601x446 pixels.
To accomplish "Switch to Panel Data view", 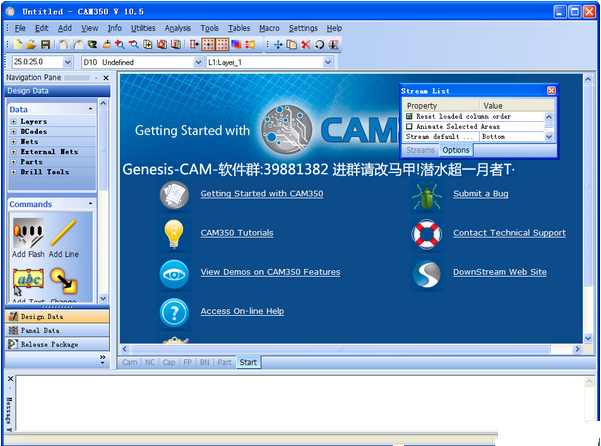I will click(x=57, y=330).
